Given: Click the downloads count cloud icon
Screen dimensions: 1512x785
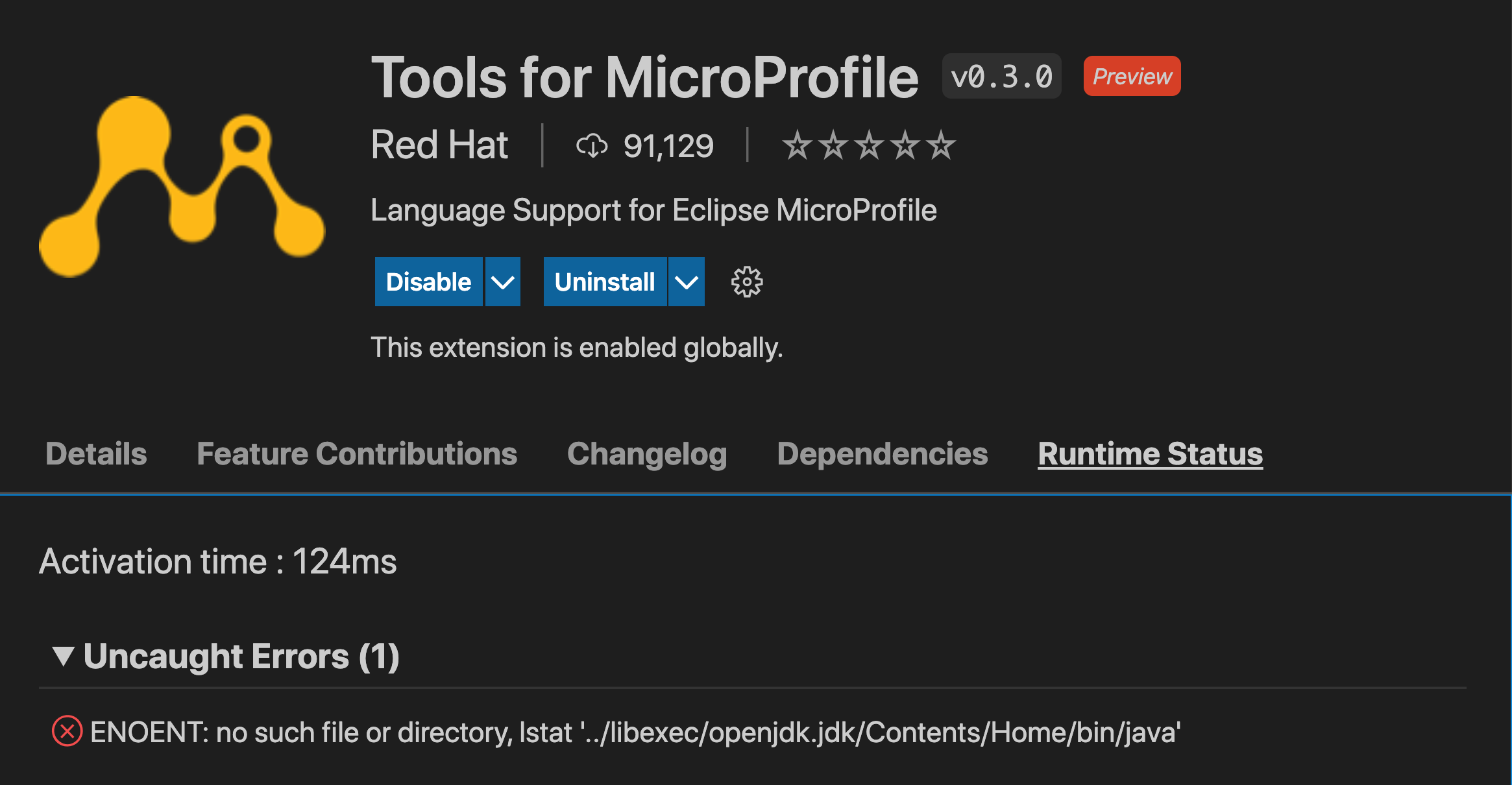Looking at the screenshot, I should tap(592, 145).
